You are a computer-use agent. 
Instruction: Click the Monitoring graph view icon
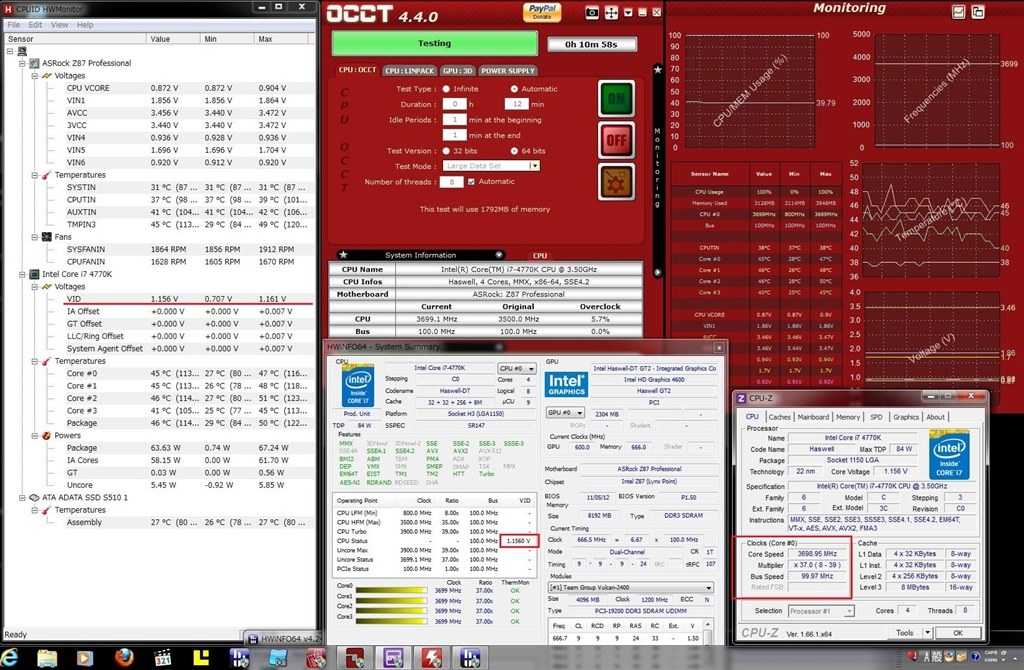(x=958, y=12)
